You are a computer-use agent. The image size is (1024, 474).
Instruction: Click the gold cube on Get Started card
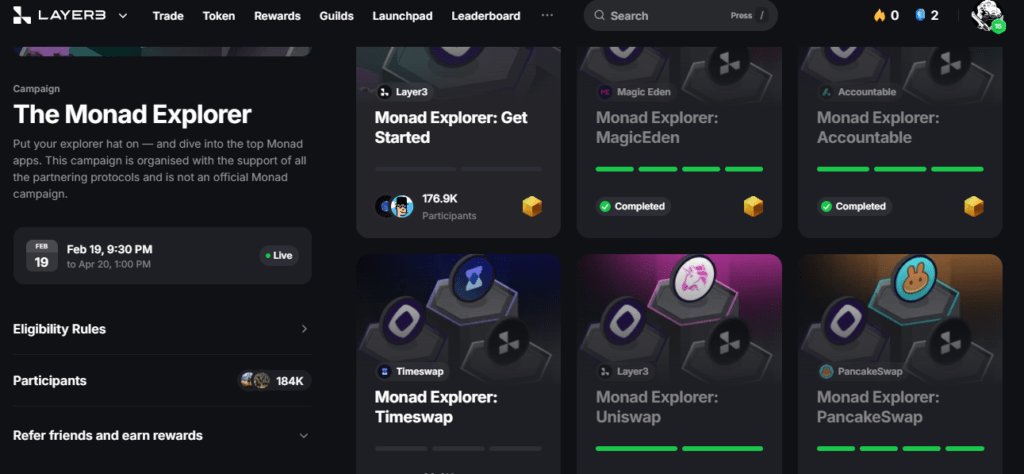tap(532, 206)
